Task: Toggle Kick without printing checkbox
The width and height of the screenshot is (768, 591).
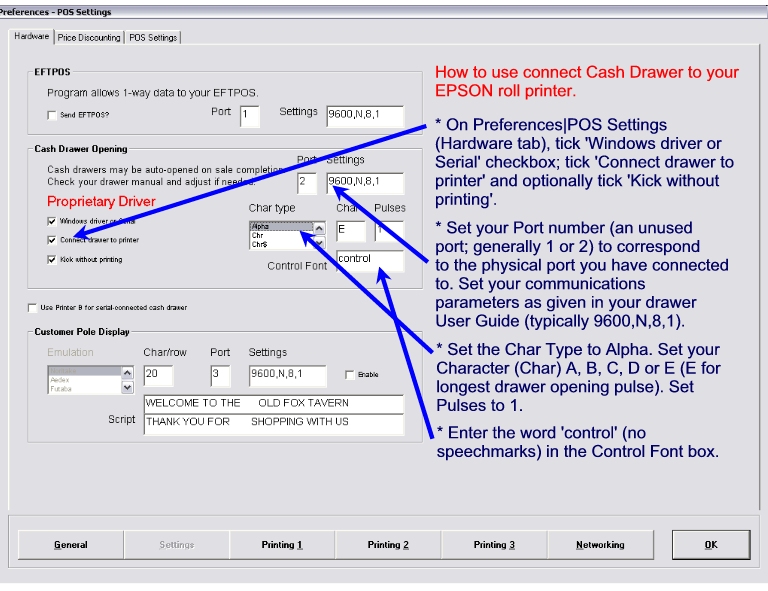Action: [52, 259]
